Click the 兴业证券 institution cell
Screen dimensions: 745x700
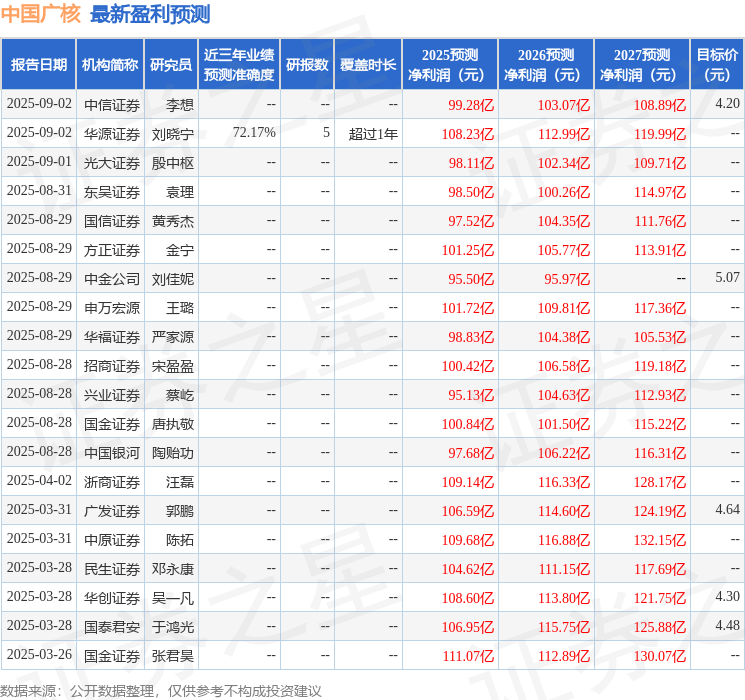click(x=112, y=394)
